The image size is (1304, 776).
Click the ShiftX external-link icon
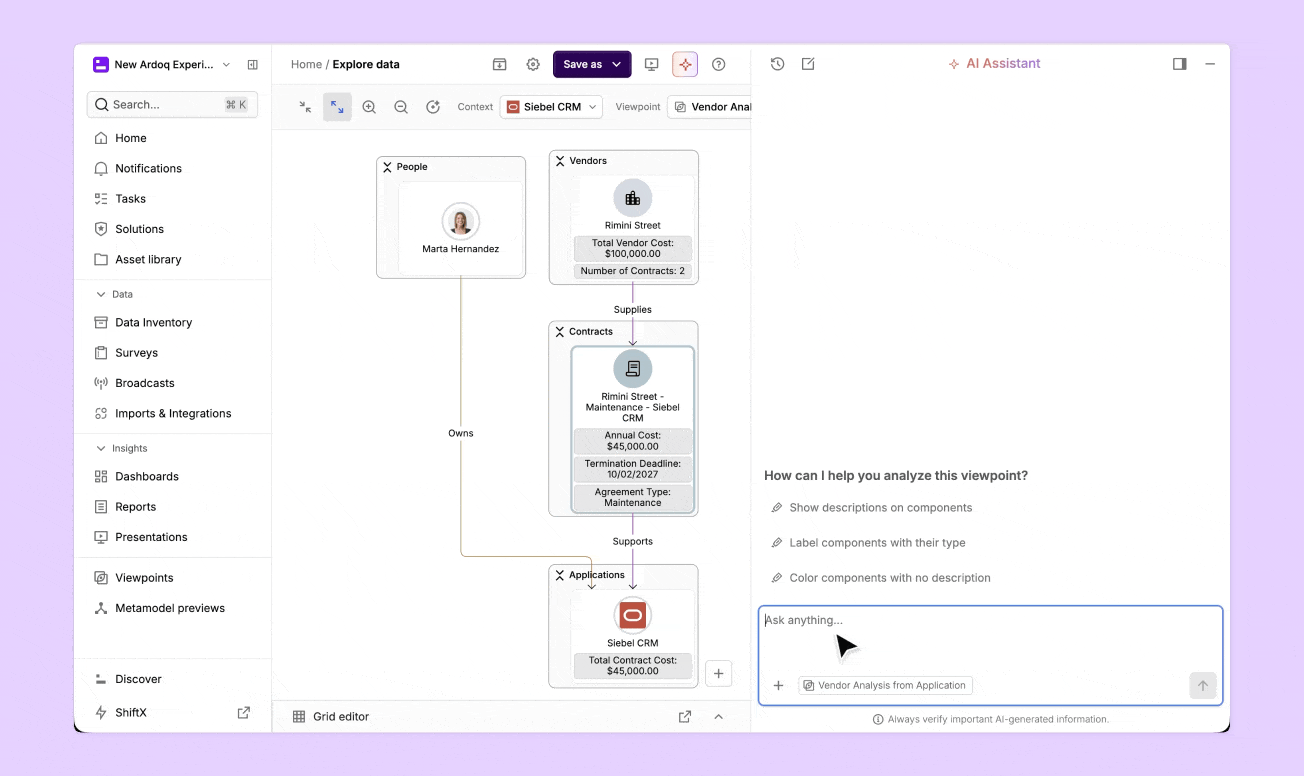(x=243, y=713)
